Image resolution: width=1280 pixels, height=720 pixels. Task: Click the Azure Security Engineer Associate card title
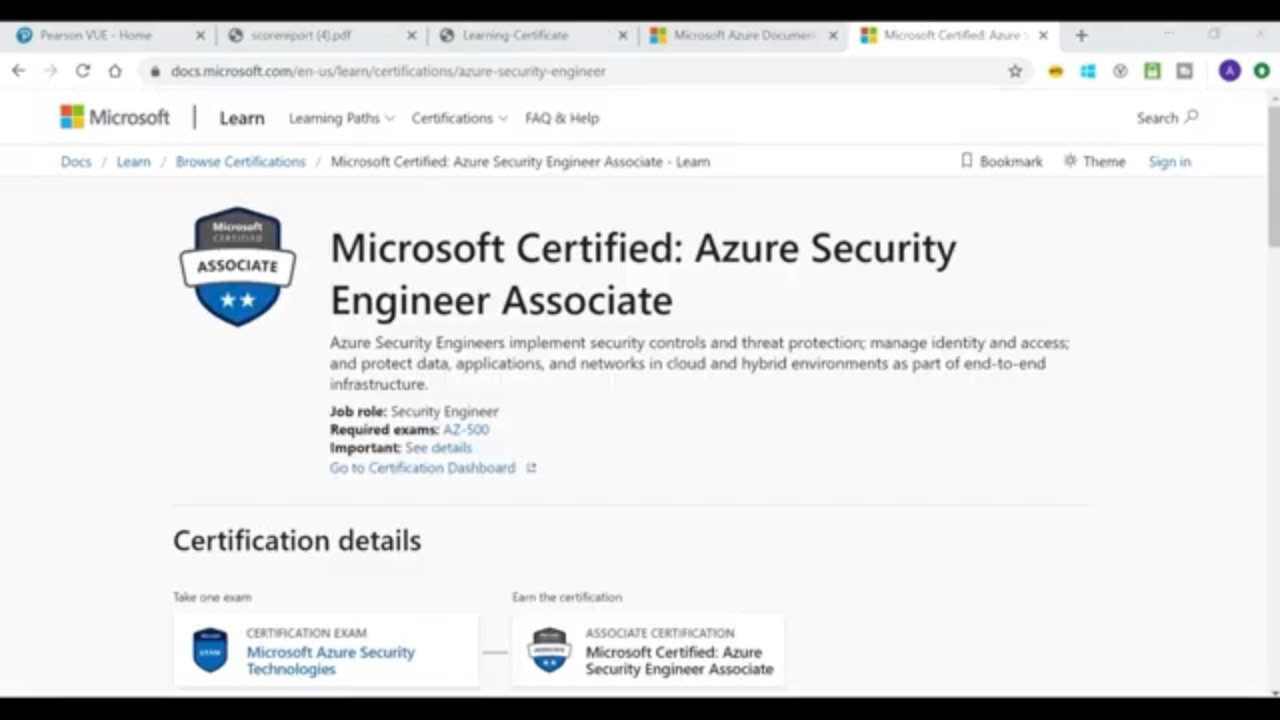(x=679, y=660)
